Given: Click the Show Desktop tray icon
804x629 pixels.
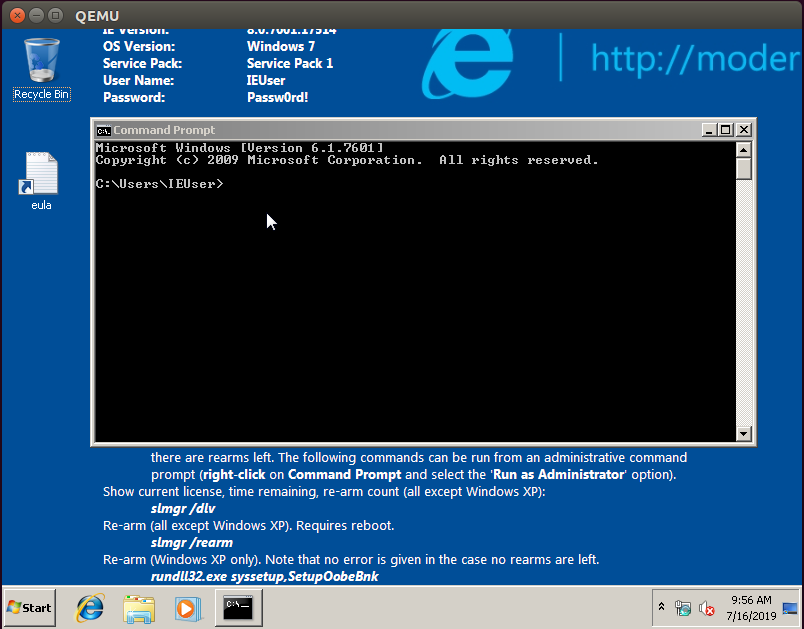Looking at the screenshot, I should tap(790, 608).
